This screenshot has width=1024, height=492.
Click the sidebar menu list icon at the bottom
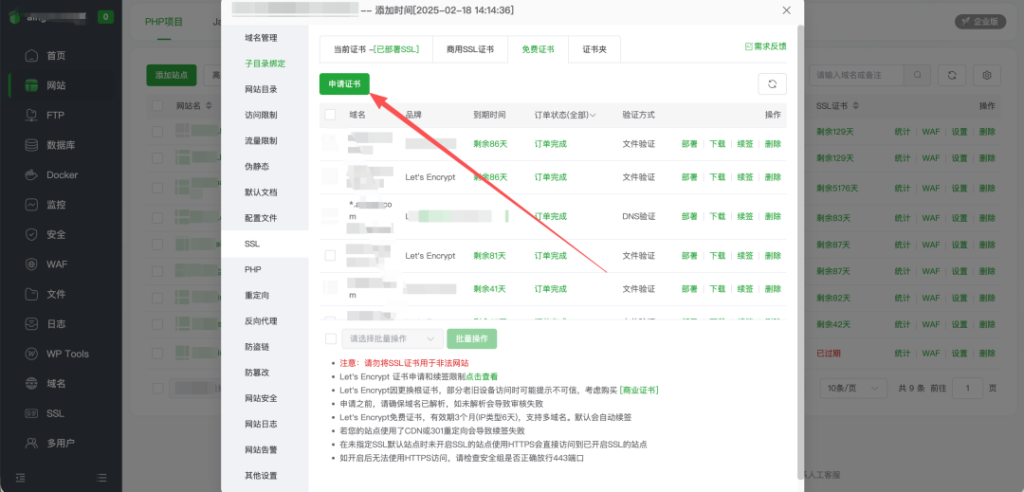[101, 478]
